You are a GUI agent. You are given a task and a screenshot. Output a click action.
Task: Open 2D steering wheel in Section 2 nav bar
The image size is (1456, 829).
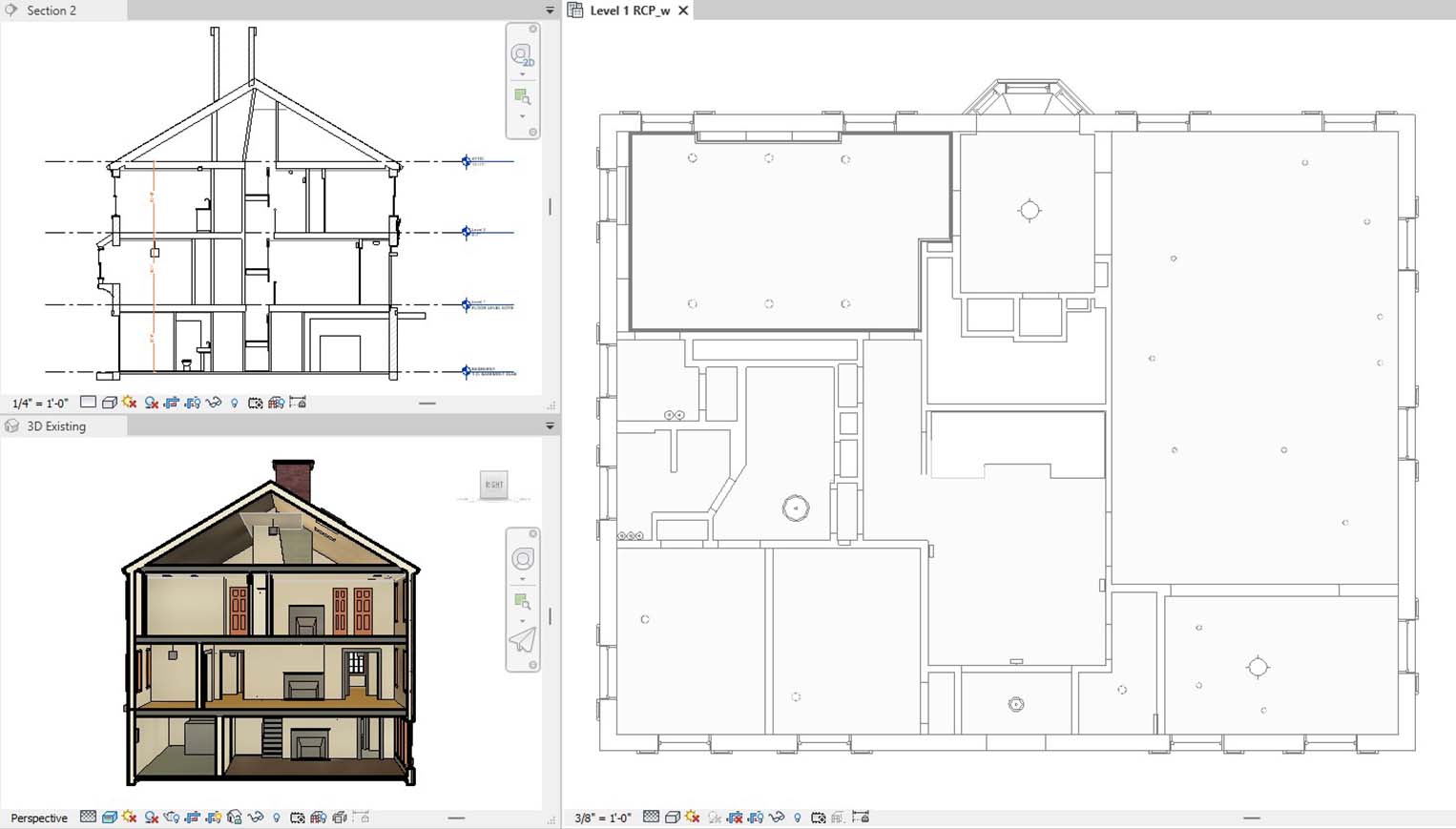tap(522, 55)
